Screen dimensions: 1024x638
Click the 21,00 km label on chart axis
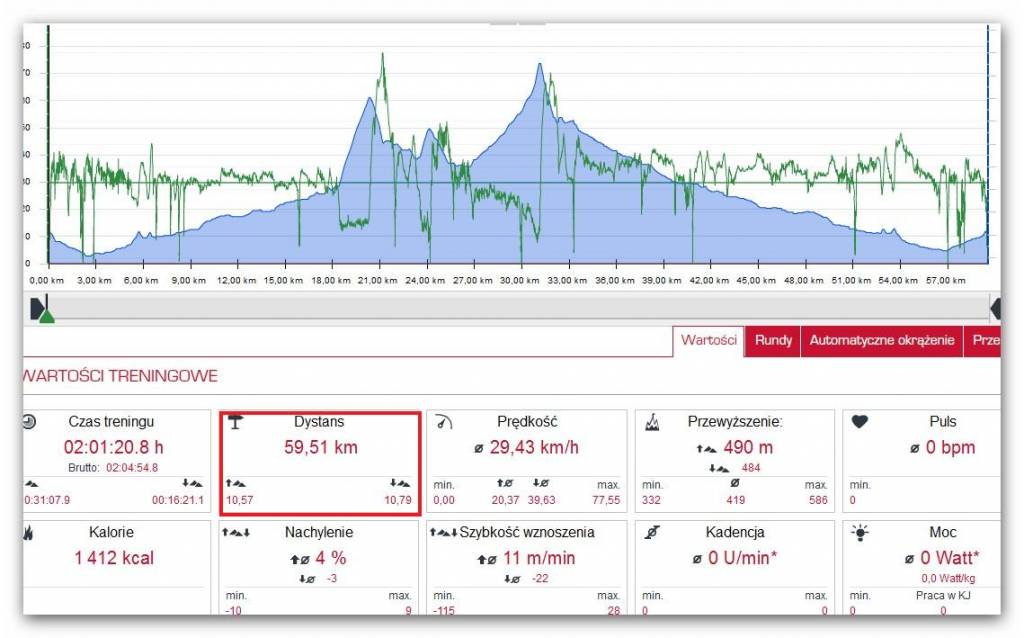377,280
